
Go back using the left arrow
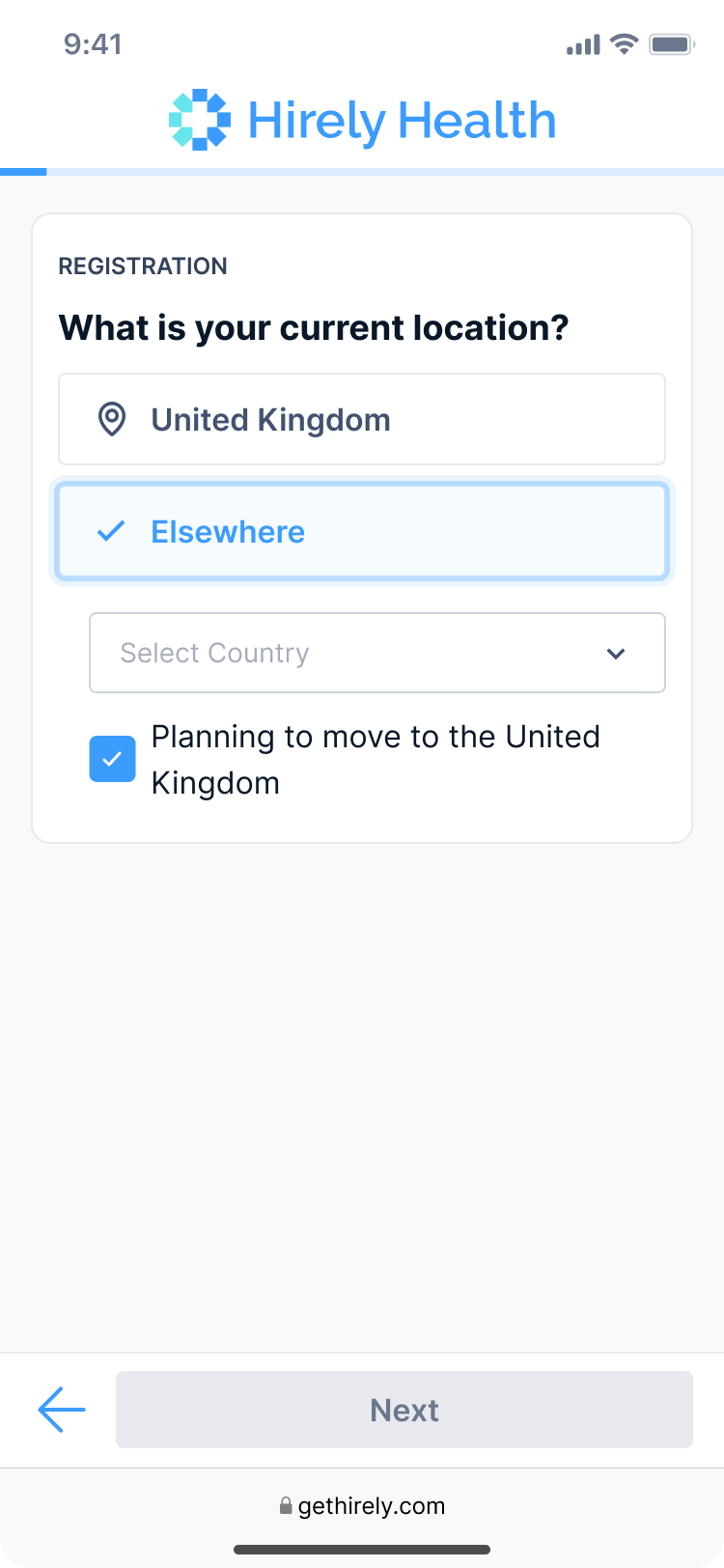point(62,1410)
